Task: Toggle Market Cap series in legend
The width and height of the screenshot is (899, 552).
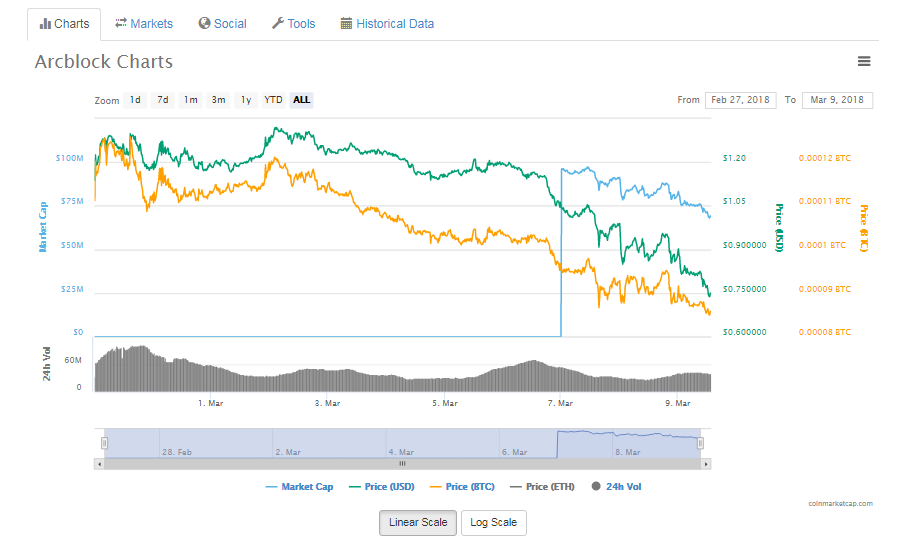Action: [x=299, y=487]
